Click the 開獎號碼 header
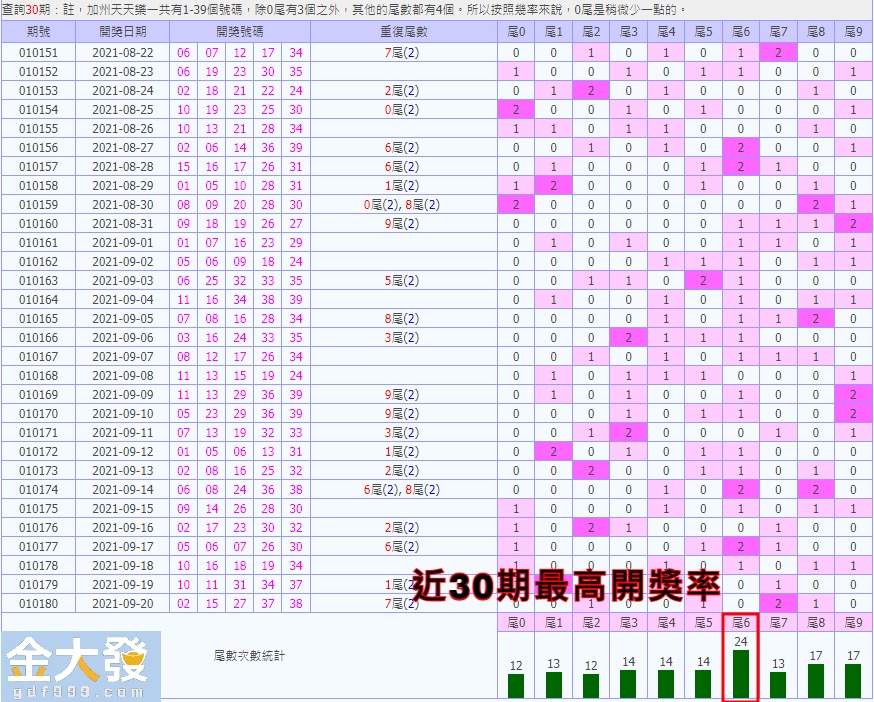Screen dimensions: 874x702 (x=243, y=32)
